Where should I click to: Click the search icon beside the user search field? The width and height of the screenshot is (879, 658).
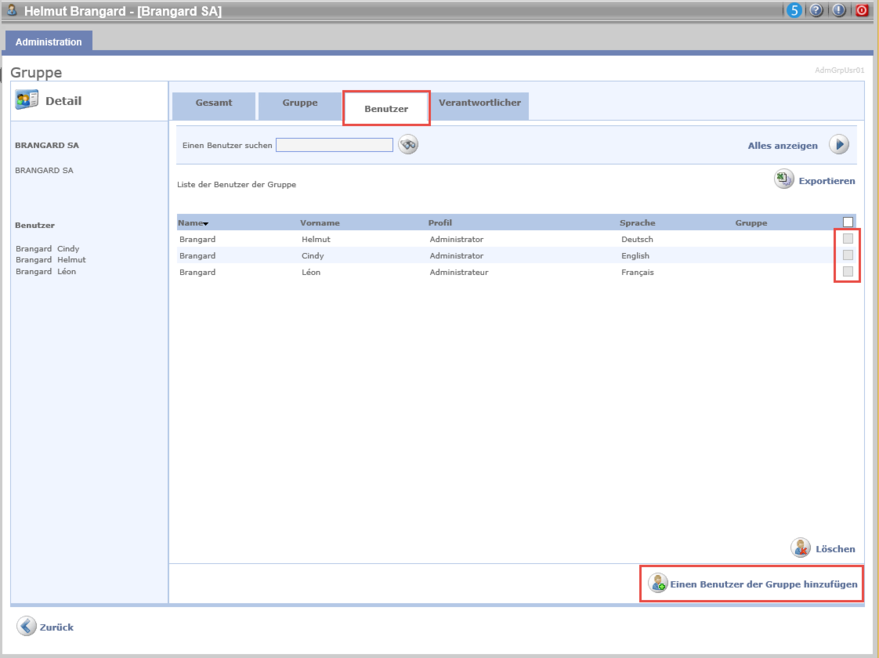(x=408, y=145)
